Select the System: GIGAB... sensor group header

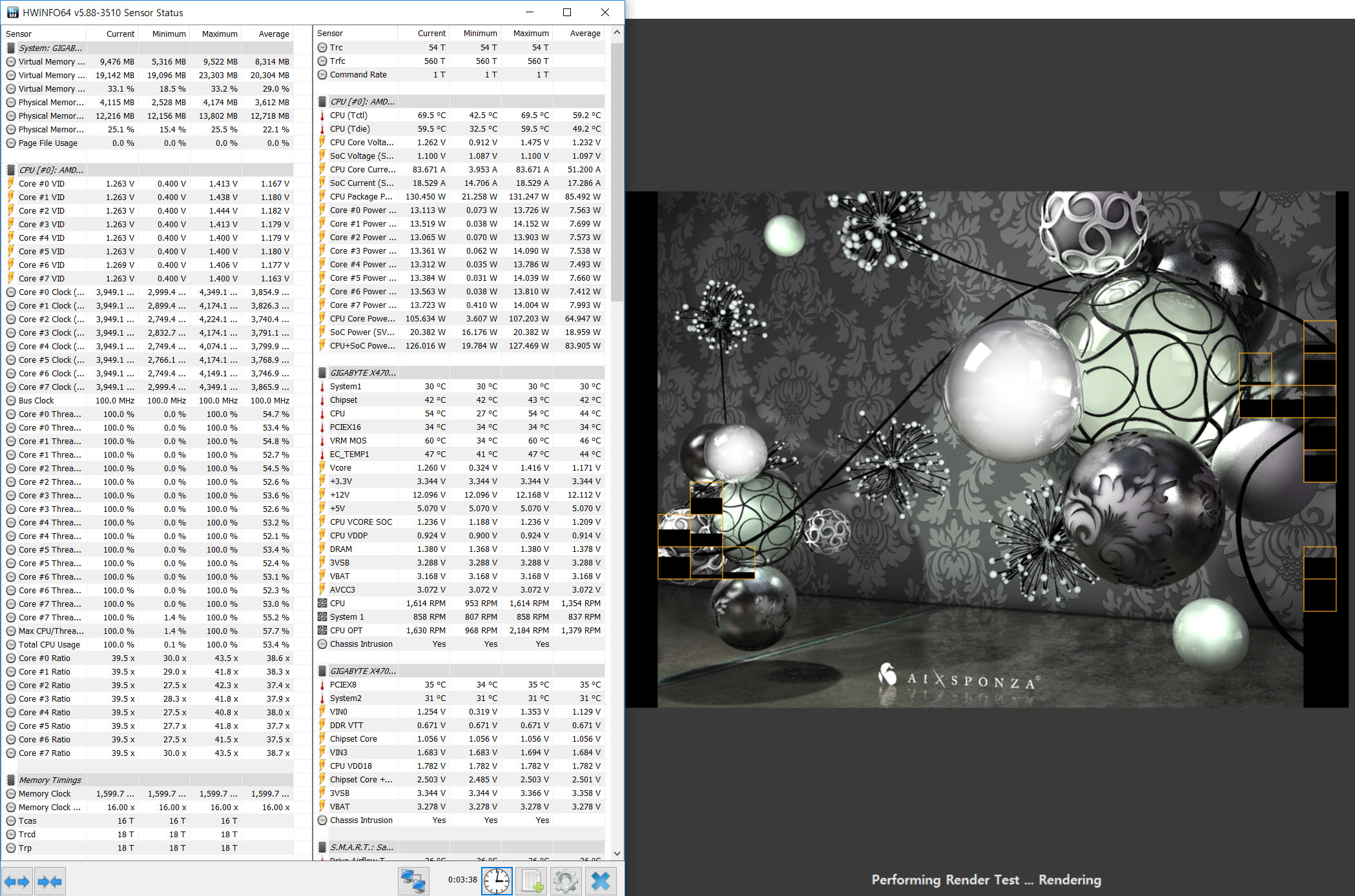click(50, 48)
